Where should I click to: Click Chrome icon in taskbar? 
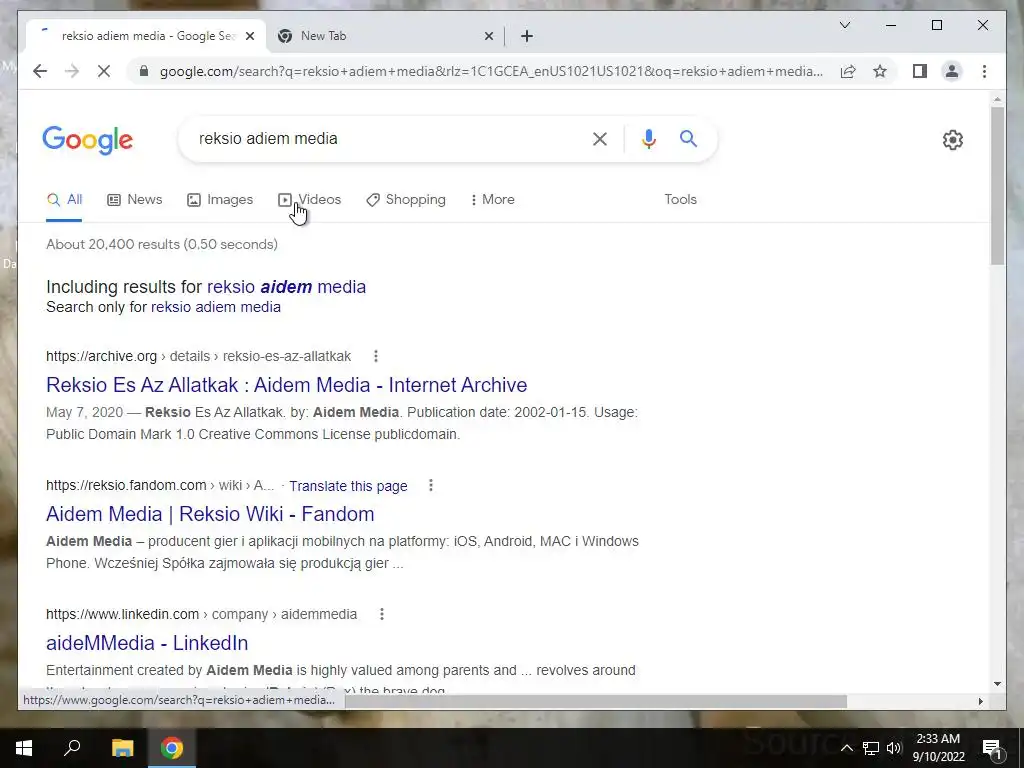(x=172, y=748)
